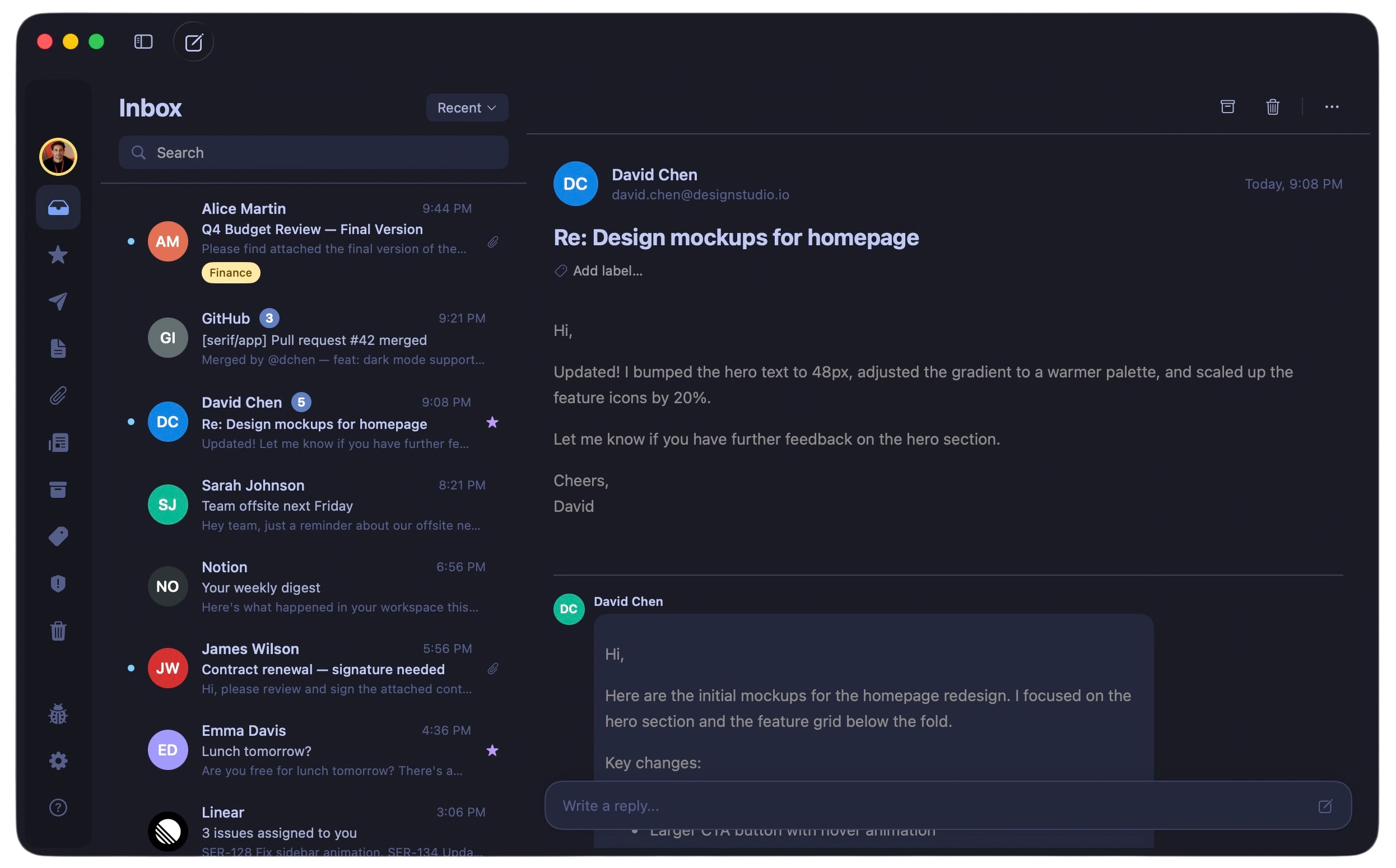This screenshot has width=1396, height=868.
Task: Click David Chen's email address link
Action: tap(700, 194)
